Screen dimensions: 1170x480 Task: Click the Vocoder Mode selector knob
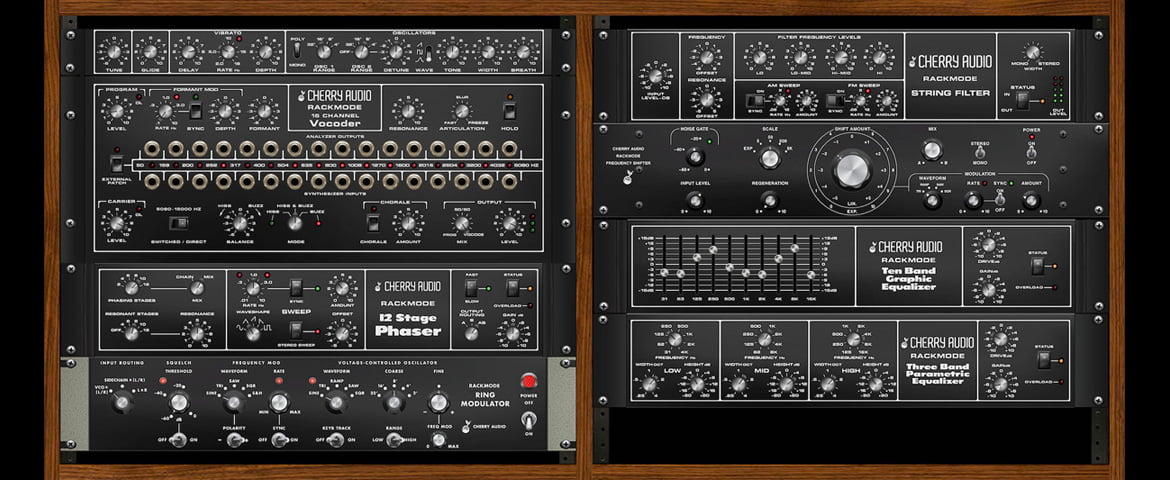(x=295, y=222)
